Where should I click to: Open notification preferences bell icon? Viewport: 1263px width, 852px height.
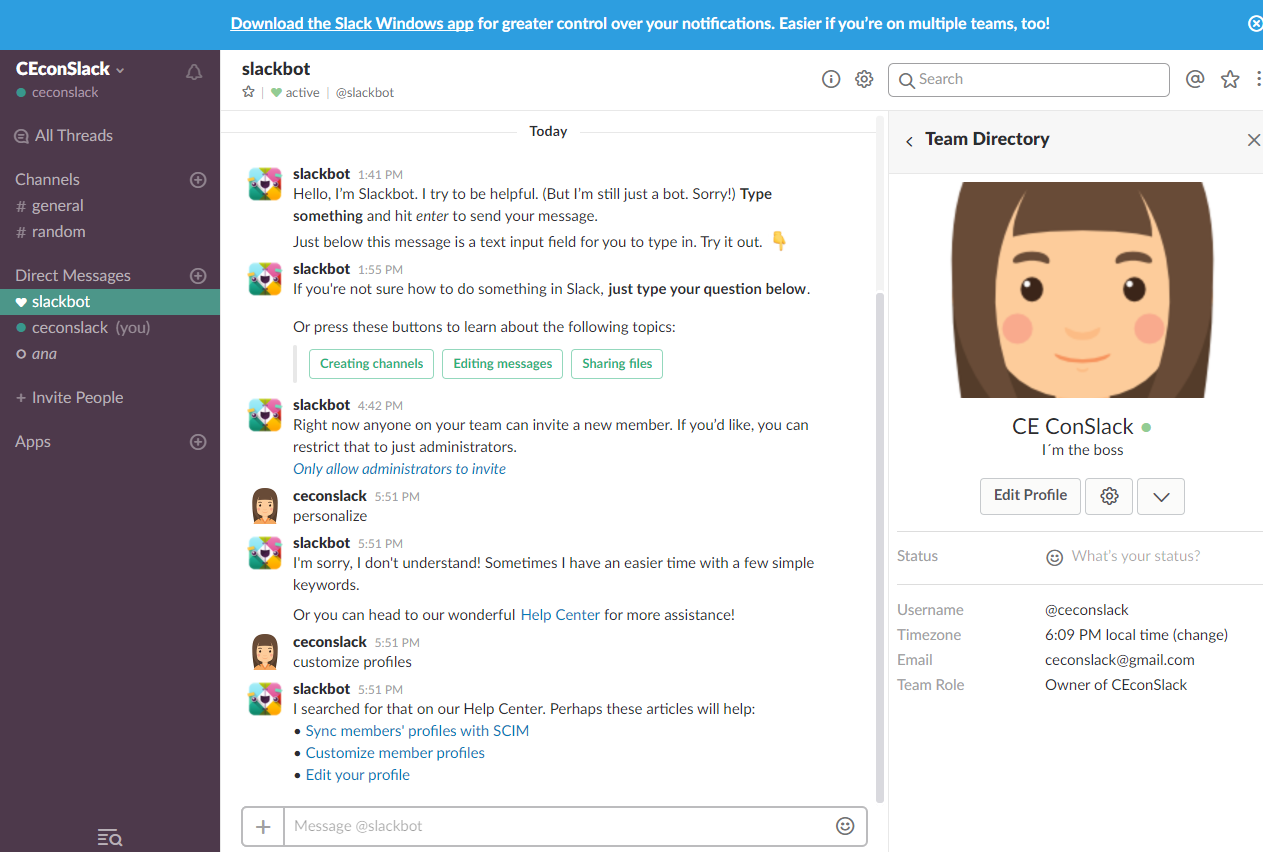(194, 72)
